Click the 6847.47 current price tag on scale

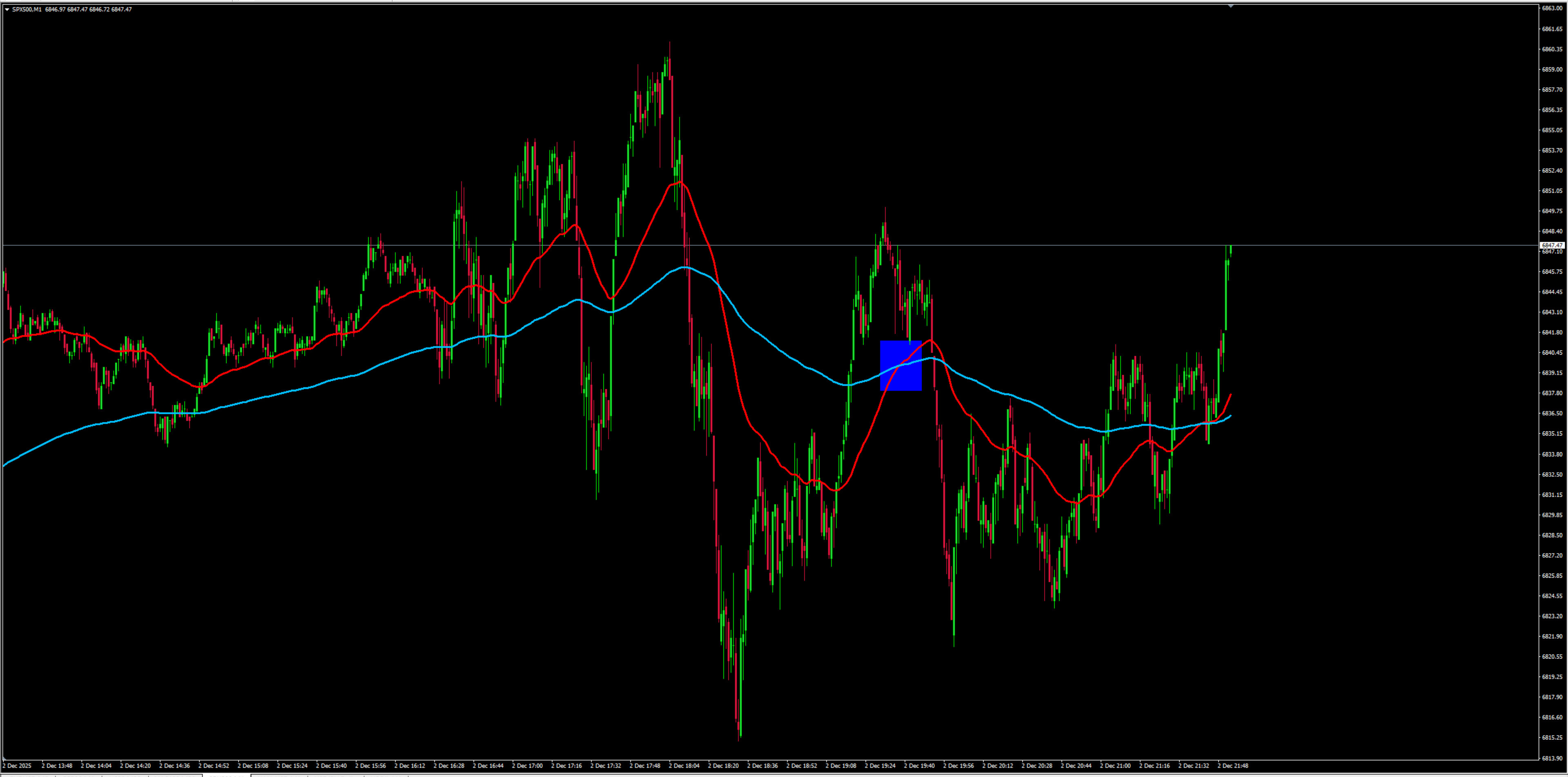click(1552, 245)
